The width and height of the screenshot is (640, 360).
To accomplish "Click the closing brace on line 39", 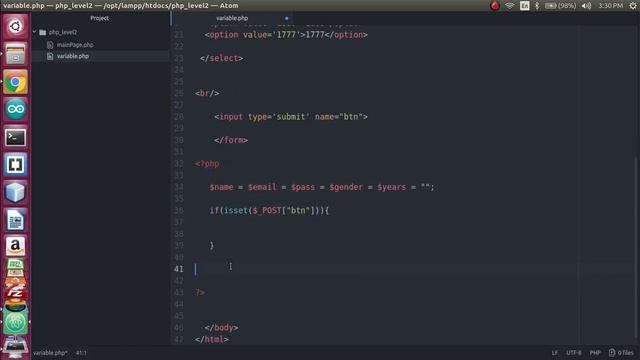I will coord(211,246).
